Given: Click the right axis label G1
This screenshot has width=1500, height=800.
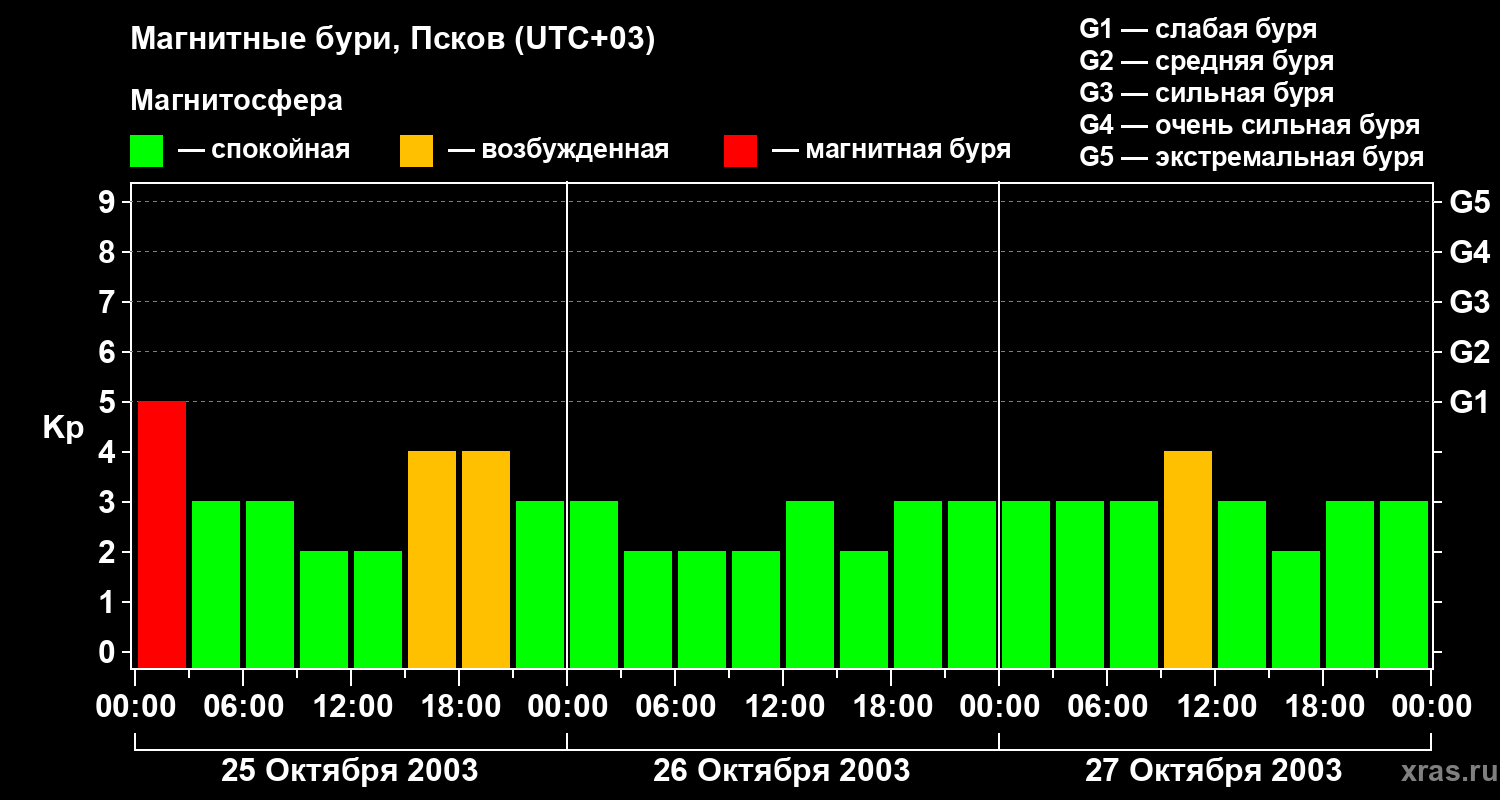Looking at the screenshot, I should coord(1469,402).
